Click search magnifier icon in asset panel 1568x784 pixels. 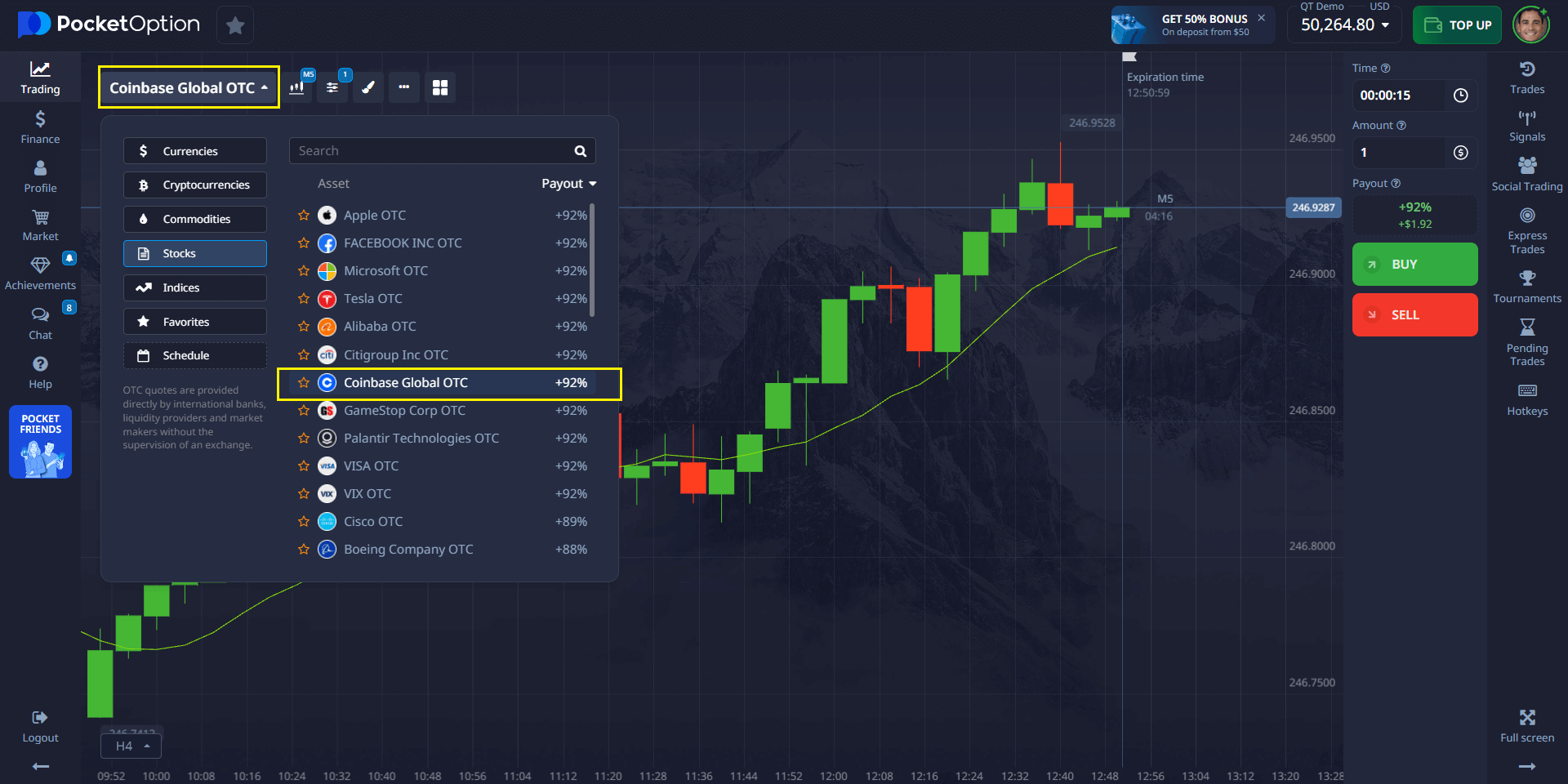(x=581, y=151)
